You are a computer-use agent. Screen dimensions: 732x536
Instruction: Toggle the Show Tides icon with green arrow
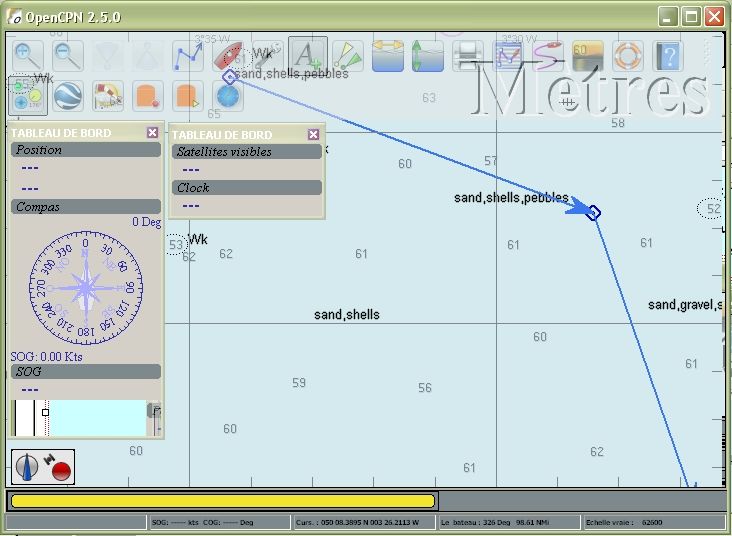(x=428, y=56)
